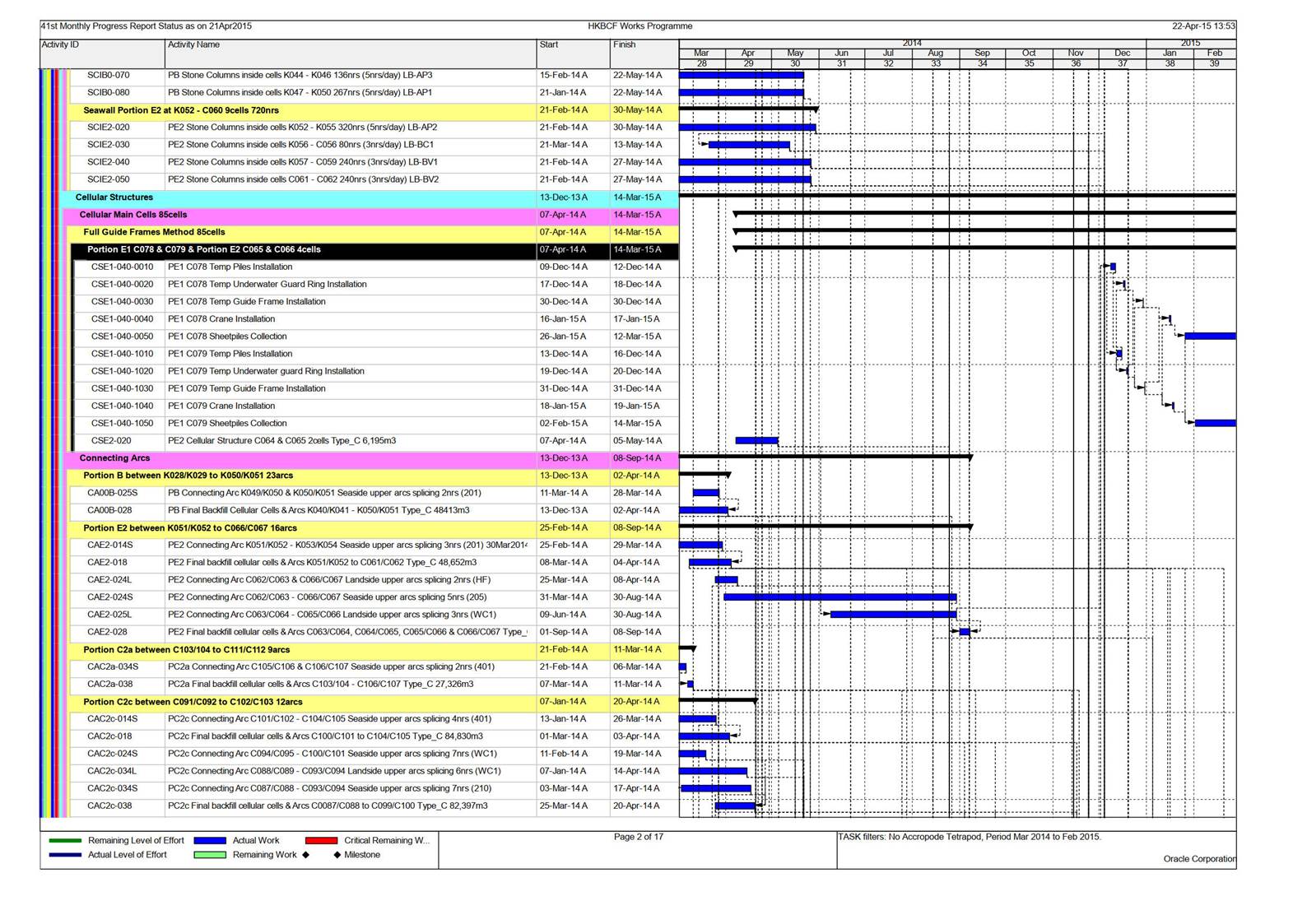
Task: Click activity ID CAC2c-018
Action: (x=109, y=736)
